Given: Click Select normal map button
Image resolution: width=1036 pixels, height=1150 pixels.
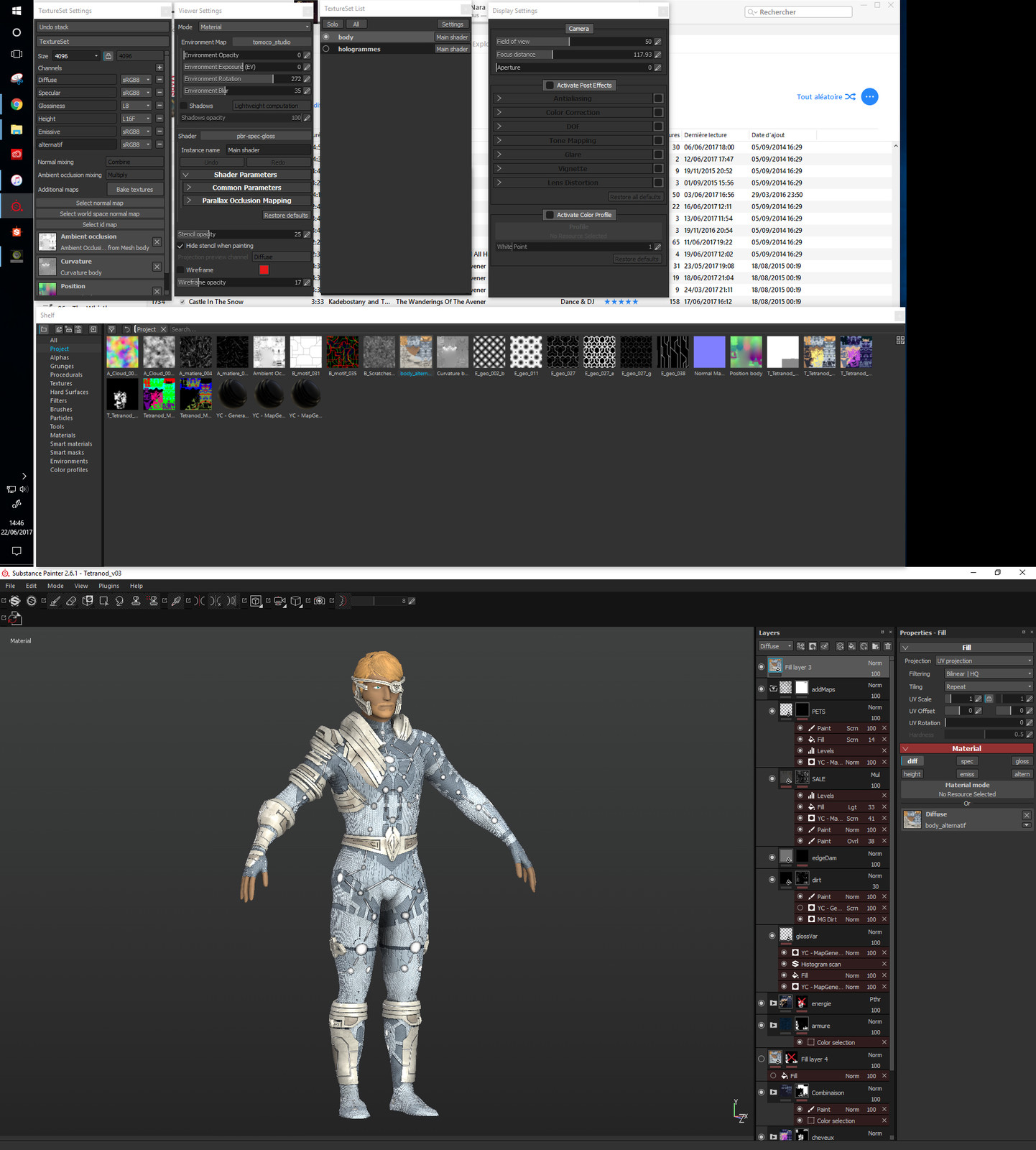Looking at the screenshot, I should [x=100, y=203].
